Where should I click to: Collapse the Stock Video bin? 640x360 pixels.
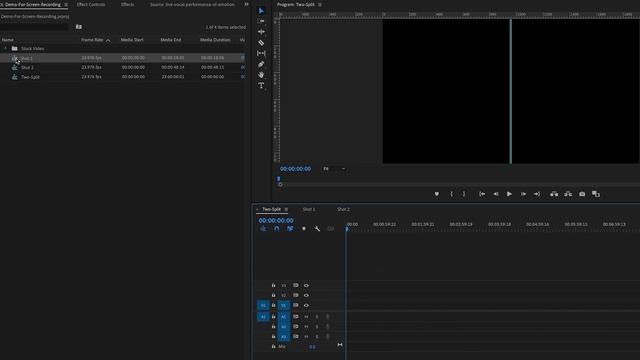pos(5,49)
